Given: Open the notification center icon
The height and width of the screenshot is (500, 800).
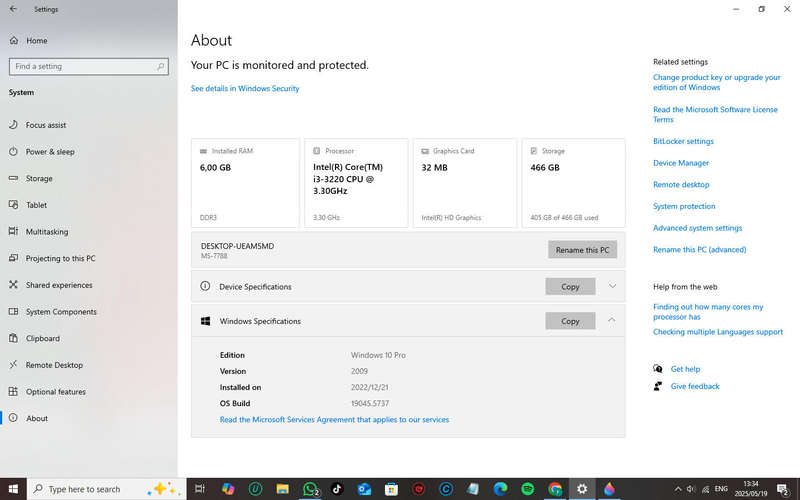Looking at the screenshot, I should (783, 489).
